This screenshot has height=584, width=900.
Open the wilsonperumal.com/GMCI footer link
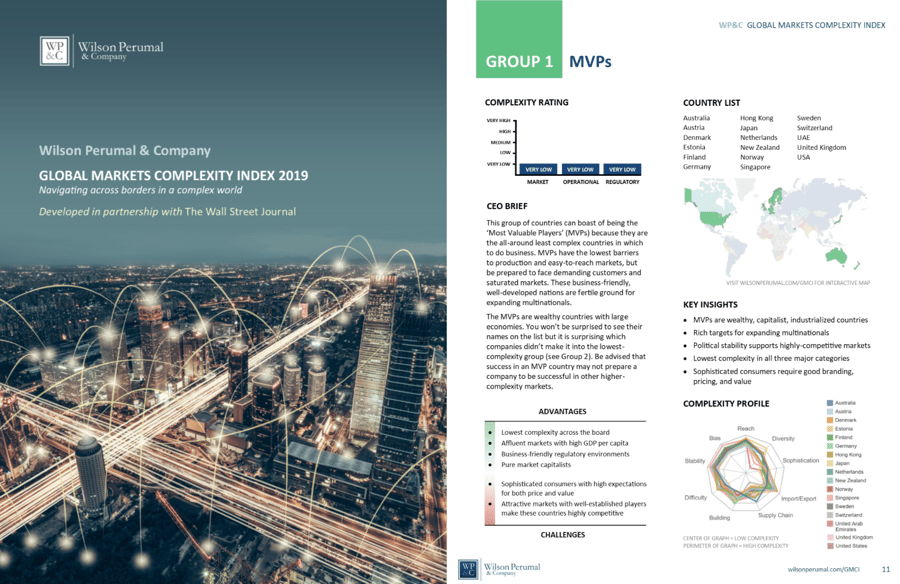click(x=823, y=570)
